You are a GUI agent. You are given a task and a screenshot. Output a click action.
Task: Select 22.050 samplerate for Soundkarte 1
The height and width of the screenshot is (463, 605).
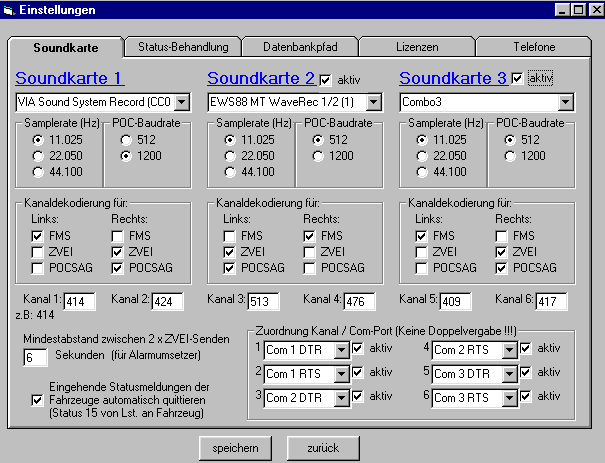pos(39,155)
